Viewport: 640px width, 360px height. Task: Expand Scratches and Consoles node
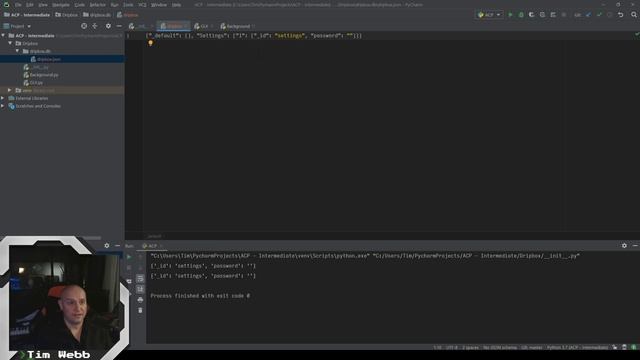pyautogui.click(x=3, y=106)
